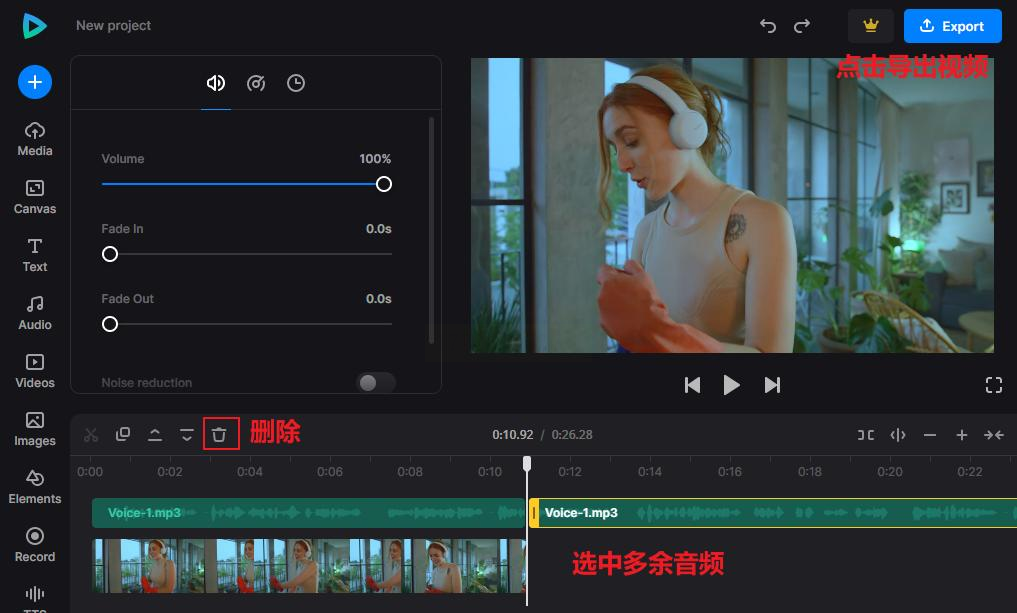Screen dimensions: 1017x613
Task: Open the Images panel
Action: coord(35,429)
